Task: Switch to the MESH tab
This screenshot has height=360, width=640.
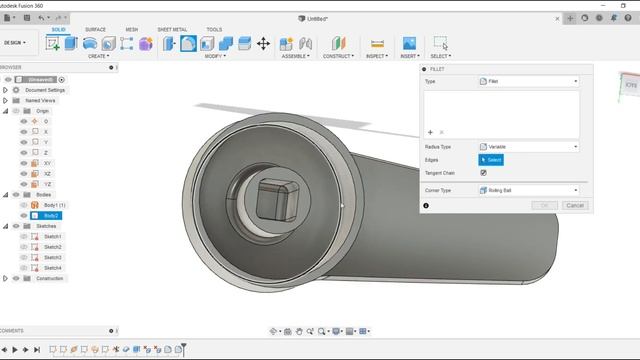Action: pos(131,29)
